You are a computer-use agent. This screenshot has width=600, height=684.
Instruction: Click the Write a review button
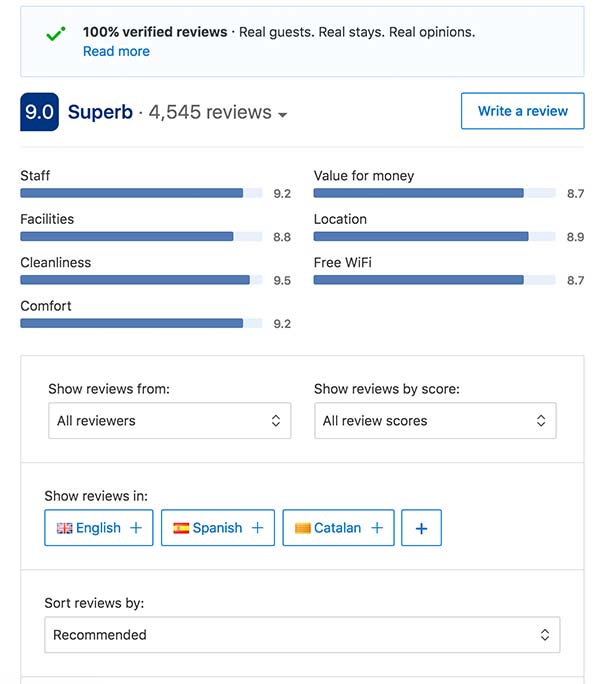pyautogui.click(x=522, y=111)
